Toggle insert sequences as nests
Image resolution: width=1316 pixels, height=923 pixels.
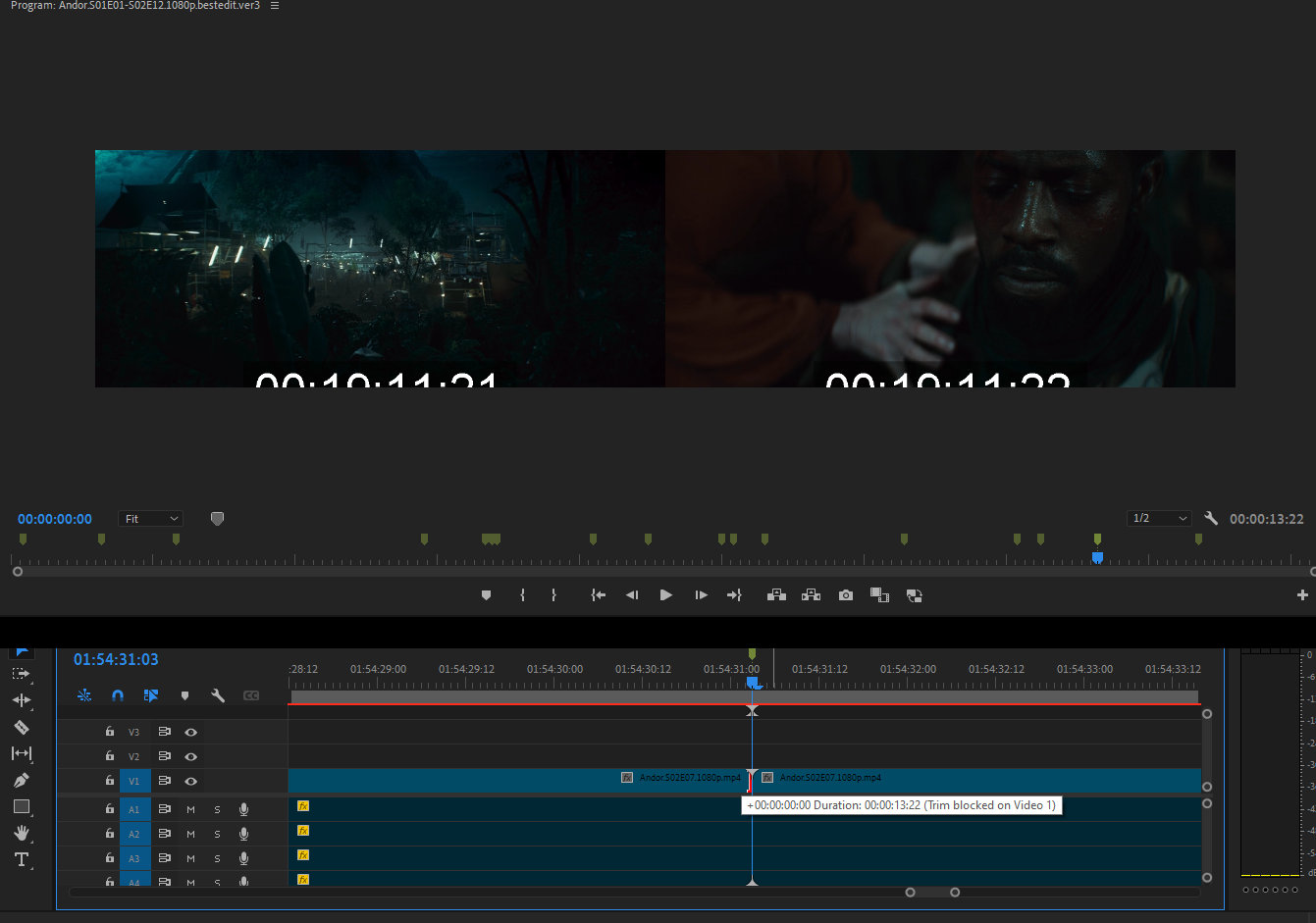tap(84, 695)
